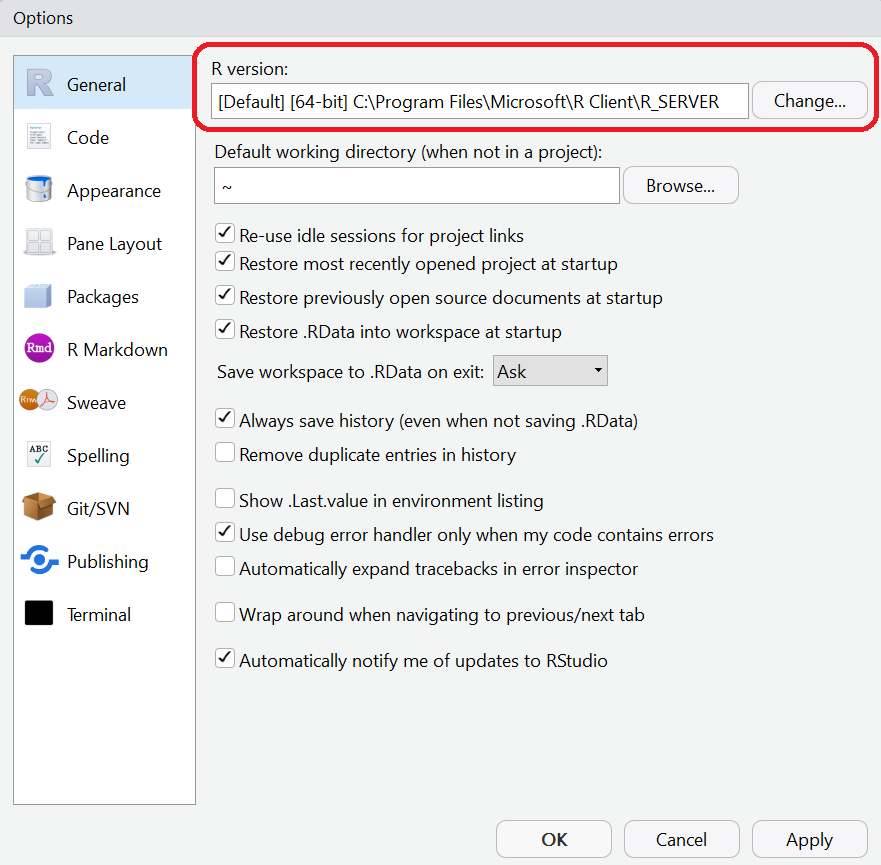Enable Show .Last.value in environment listing
881x865 pixels.
[x=225, y=498]
